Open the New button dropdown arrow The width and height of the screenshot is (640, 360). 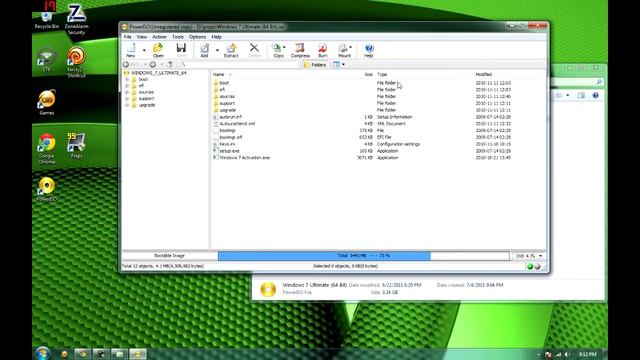coord(144,51)
